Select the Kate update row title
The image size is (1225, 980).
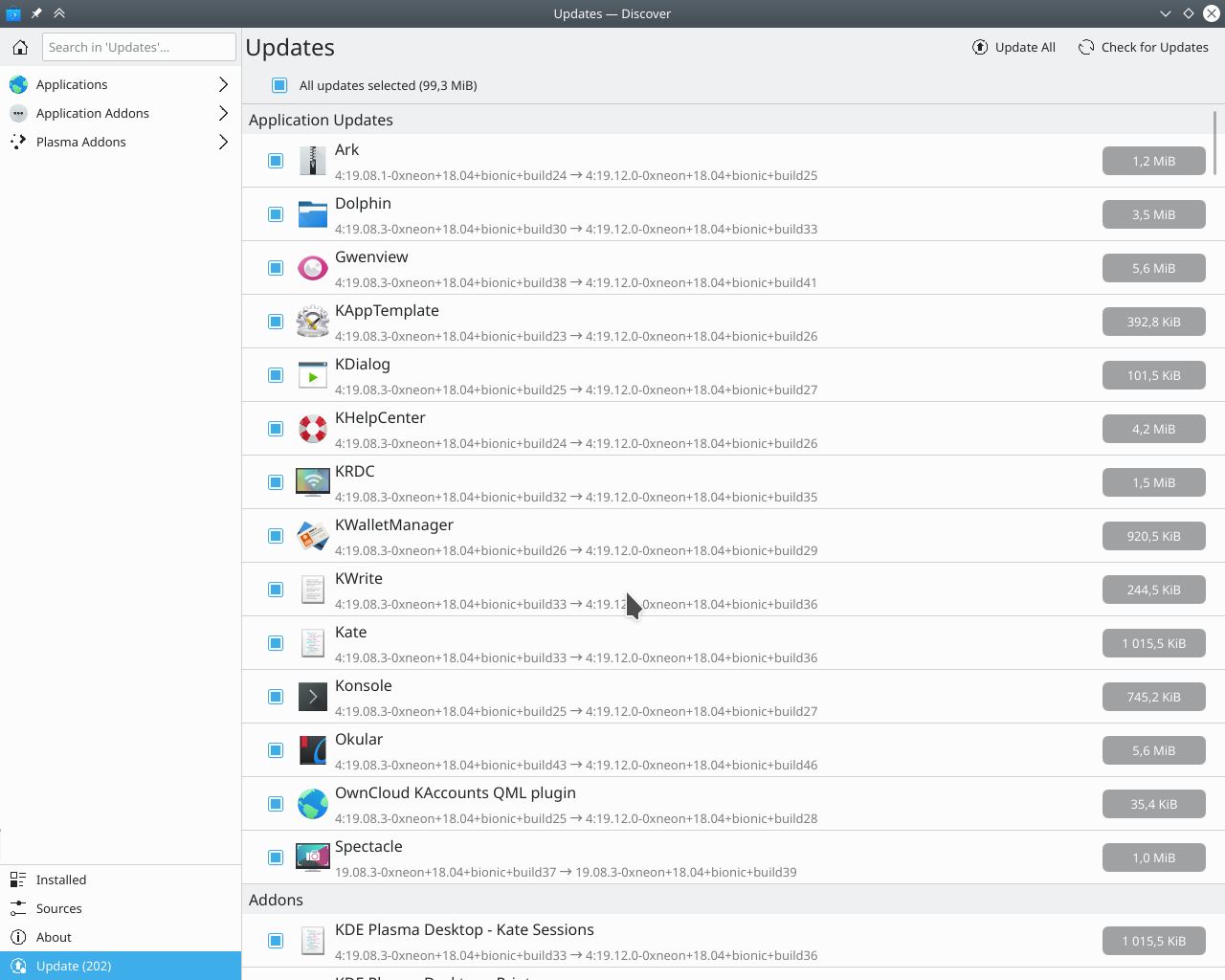(x=351, y=632)
